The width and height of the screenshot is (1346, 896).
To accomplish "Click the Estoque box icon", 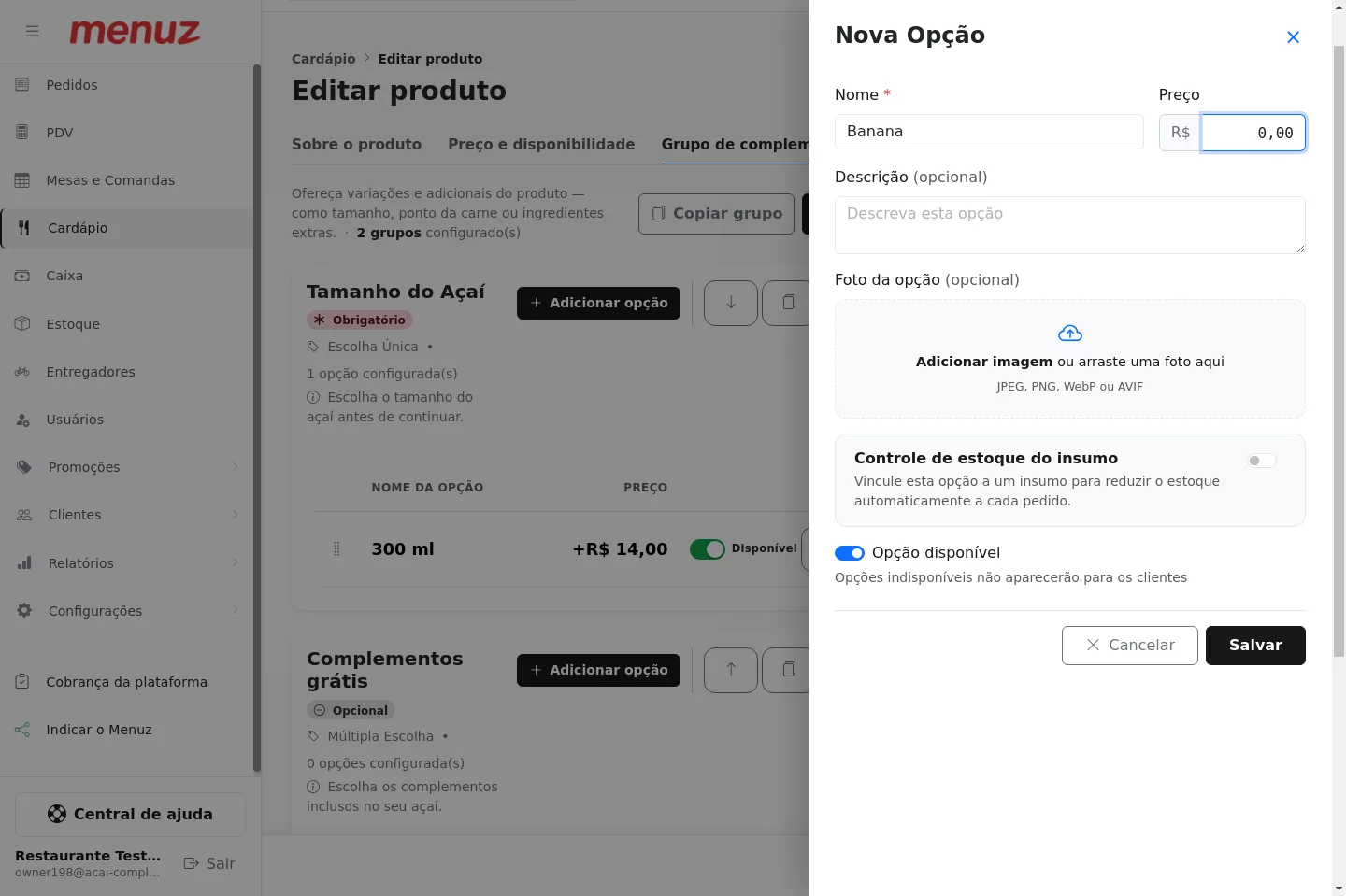I will [x=22, y=324].
